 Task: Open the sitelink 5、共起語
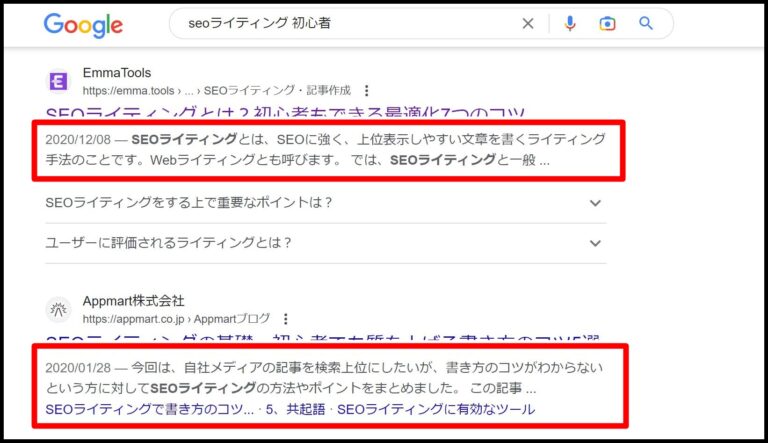click(295, 409)
